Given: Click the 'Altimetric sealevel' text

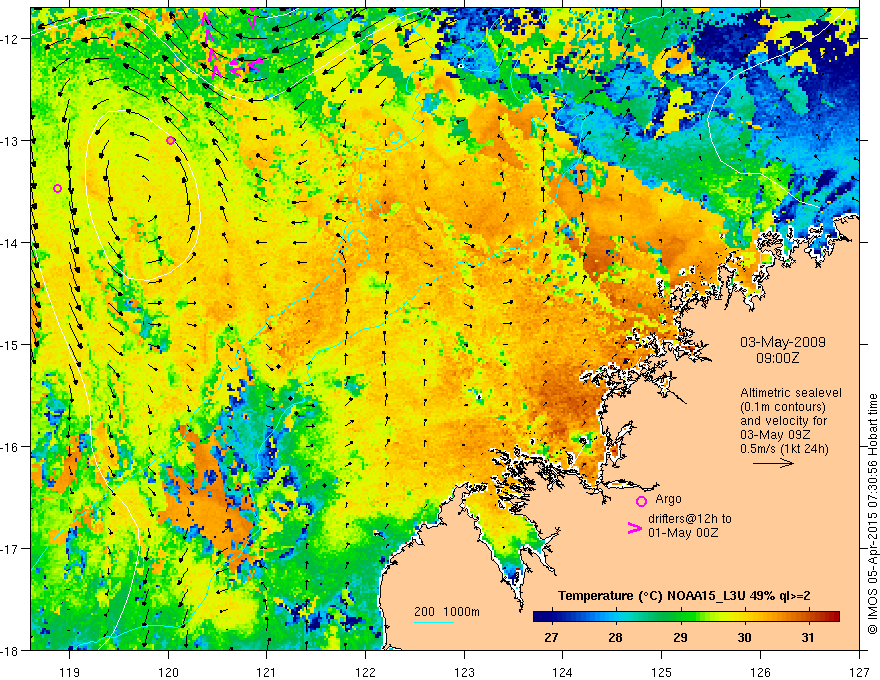Looking at the screenshot, I should pyautogui.click(x=791, y=393).
